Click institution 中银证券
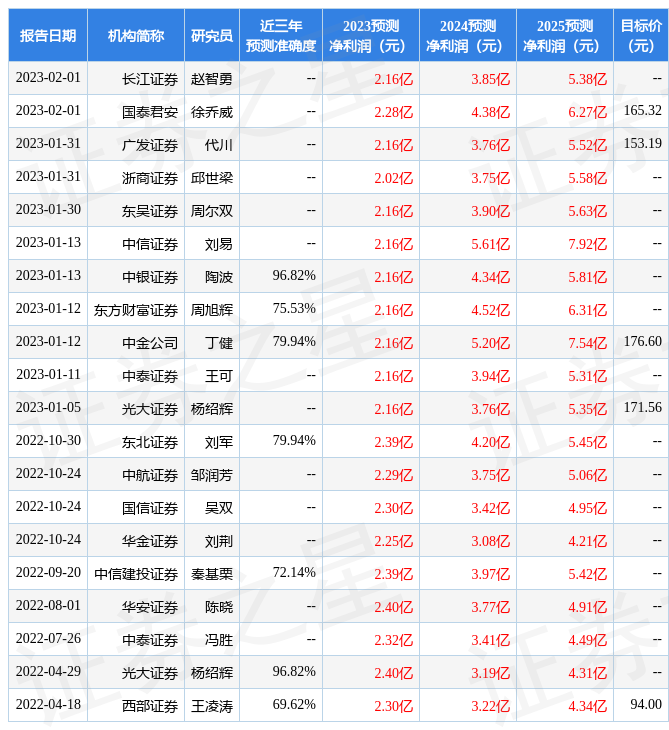Viewport: 669px width, 730px height. (x=150, y=277)
